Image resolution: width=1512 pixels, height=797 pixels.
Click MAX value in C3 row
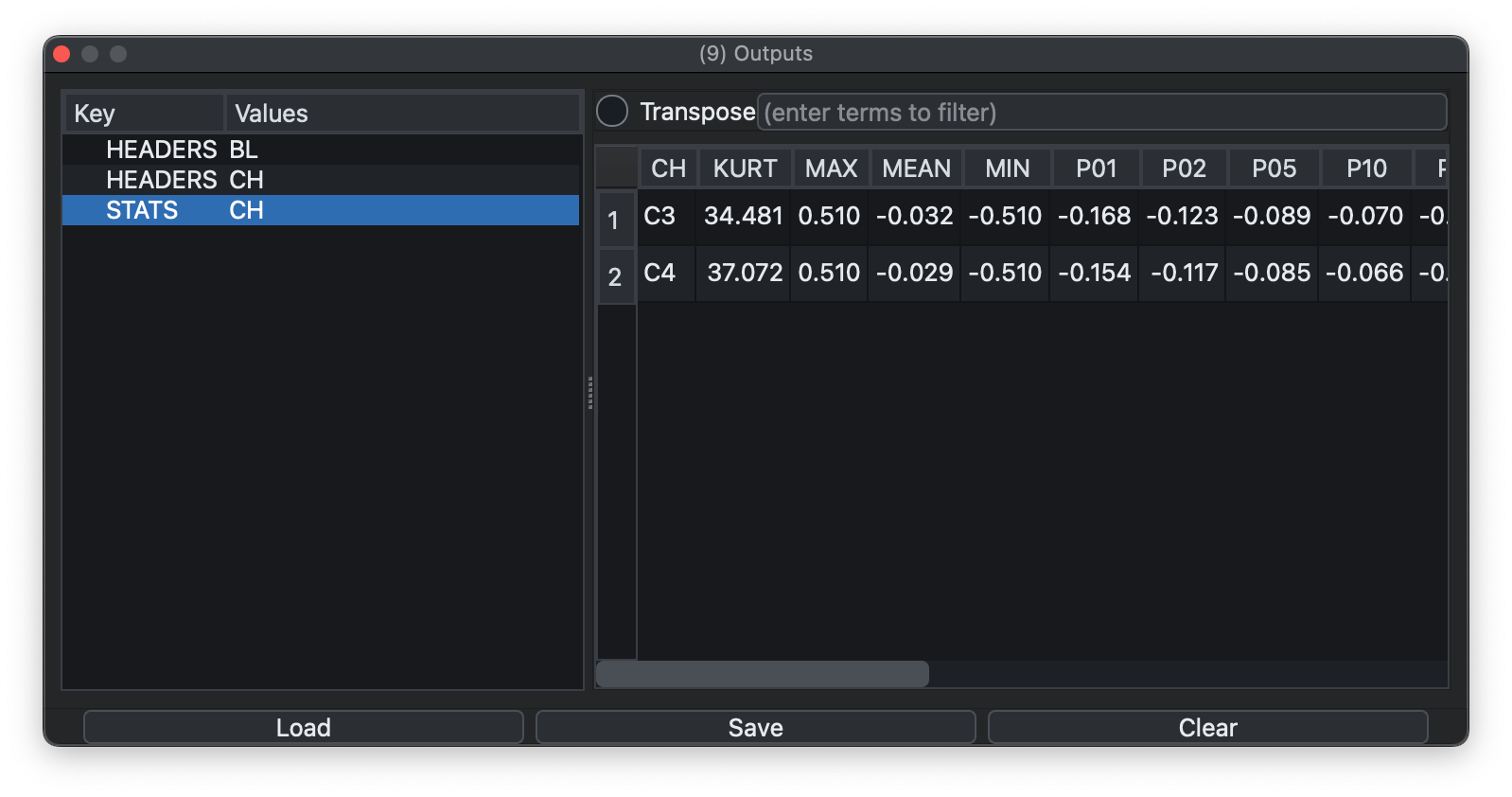830,216
